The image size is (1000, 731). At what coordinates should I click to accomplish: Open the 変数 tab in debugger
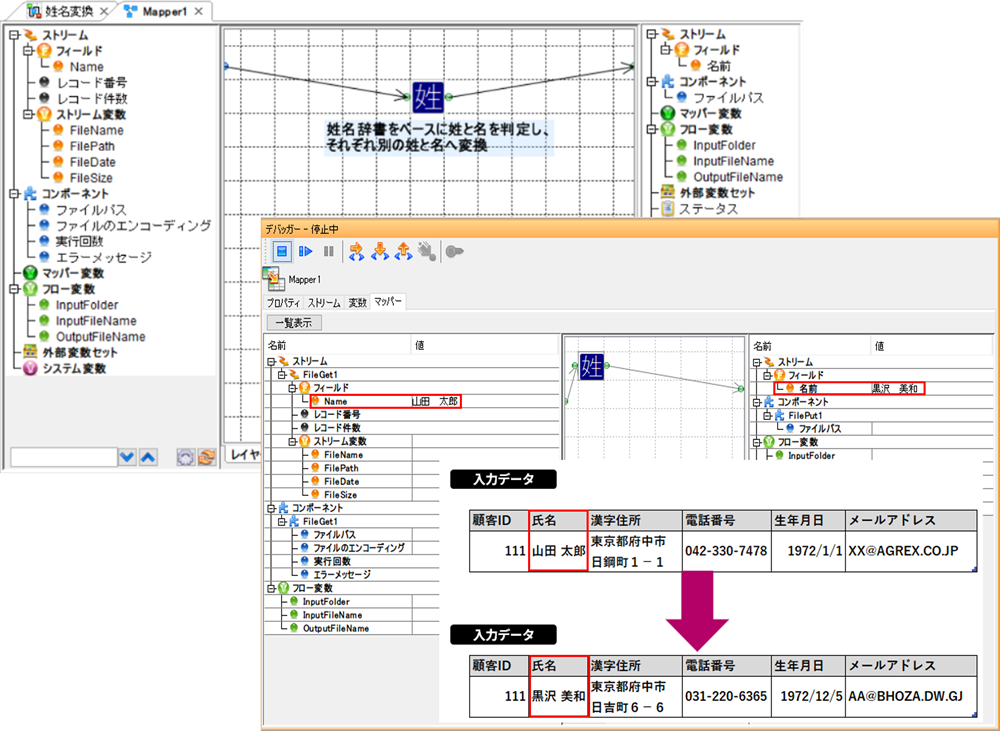pyautogui.click(x=357, y=302)
